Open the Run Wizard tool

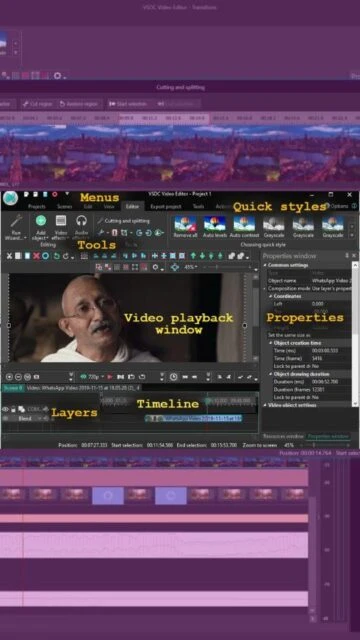(x=16, y=227)
